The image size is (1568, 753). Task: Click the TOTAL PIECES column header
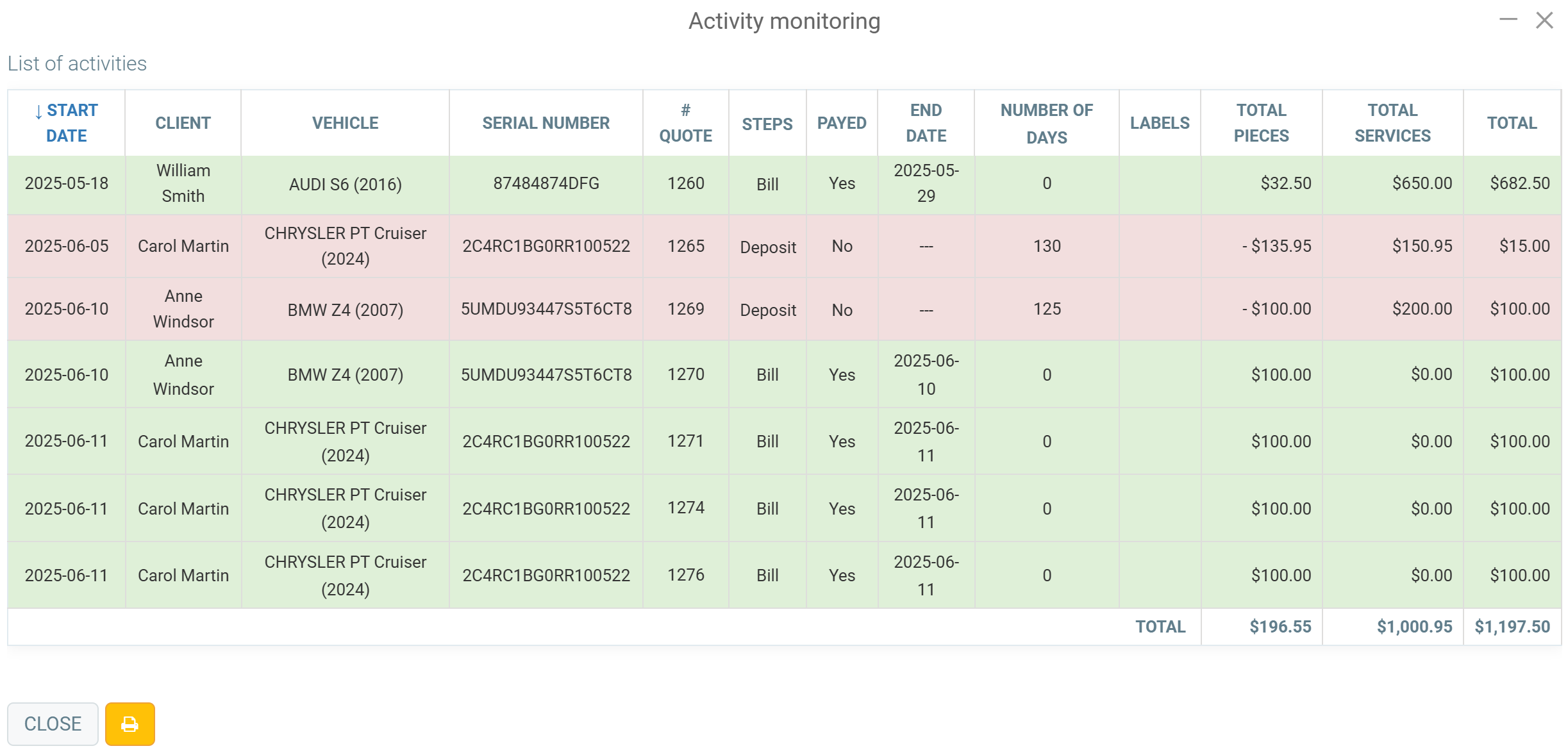point(1261,122)
